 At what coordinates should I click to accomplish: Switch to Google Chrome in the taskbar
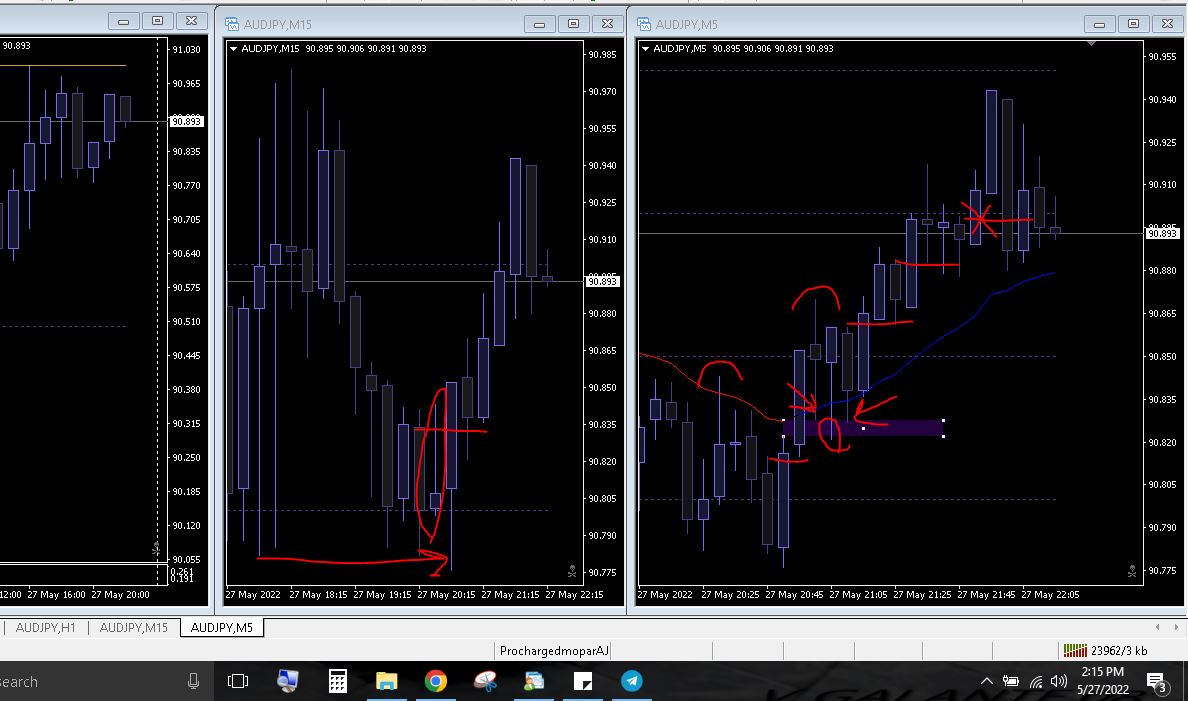(436, 681)
